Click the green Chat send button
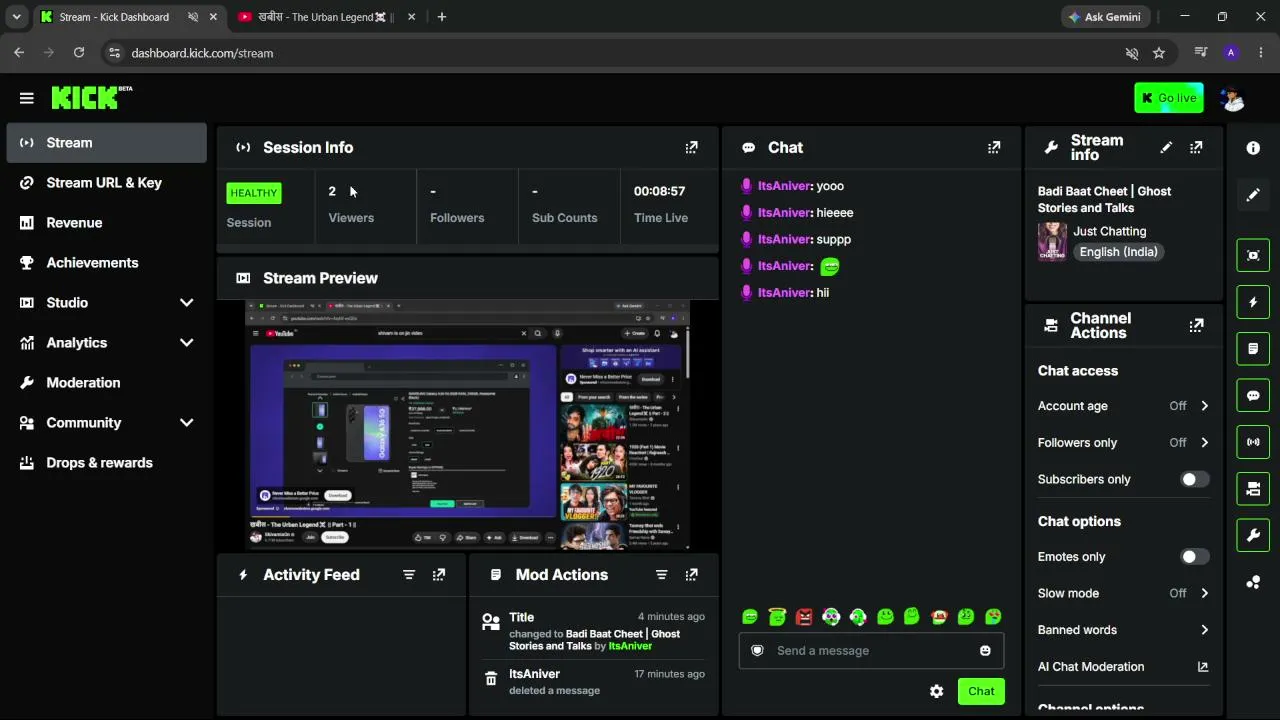The image size is (1280, 720). 981,691
